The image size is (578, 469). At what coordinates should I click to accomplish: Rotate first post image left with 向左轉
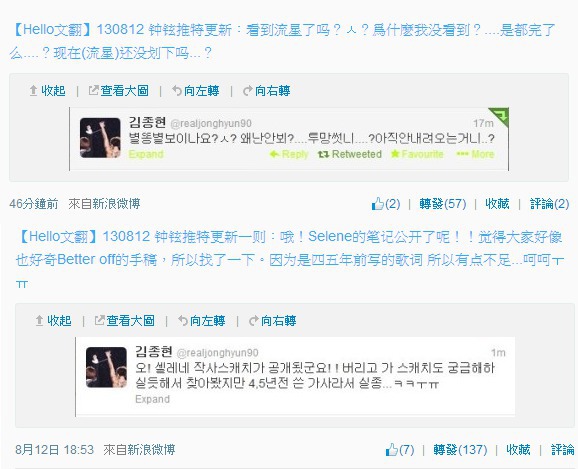click(x=196, y=91)
